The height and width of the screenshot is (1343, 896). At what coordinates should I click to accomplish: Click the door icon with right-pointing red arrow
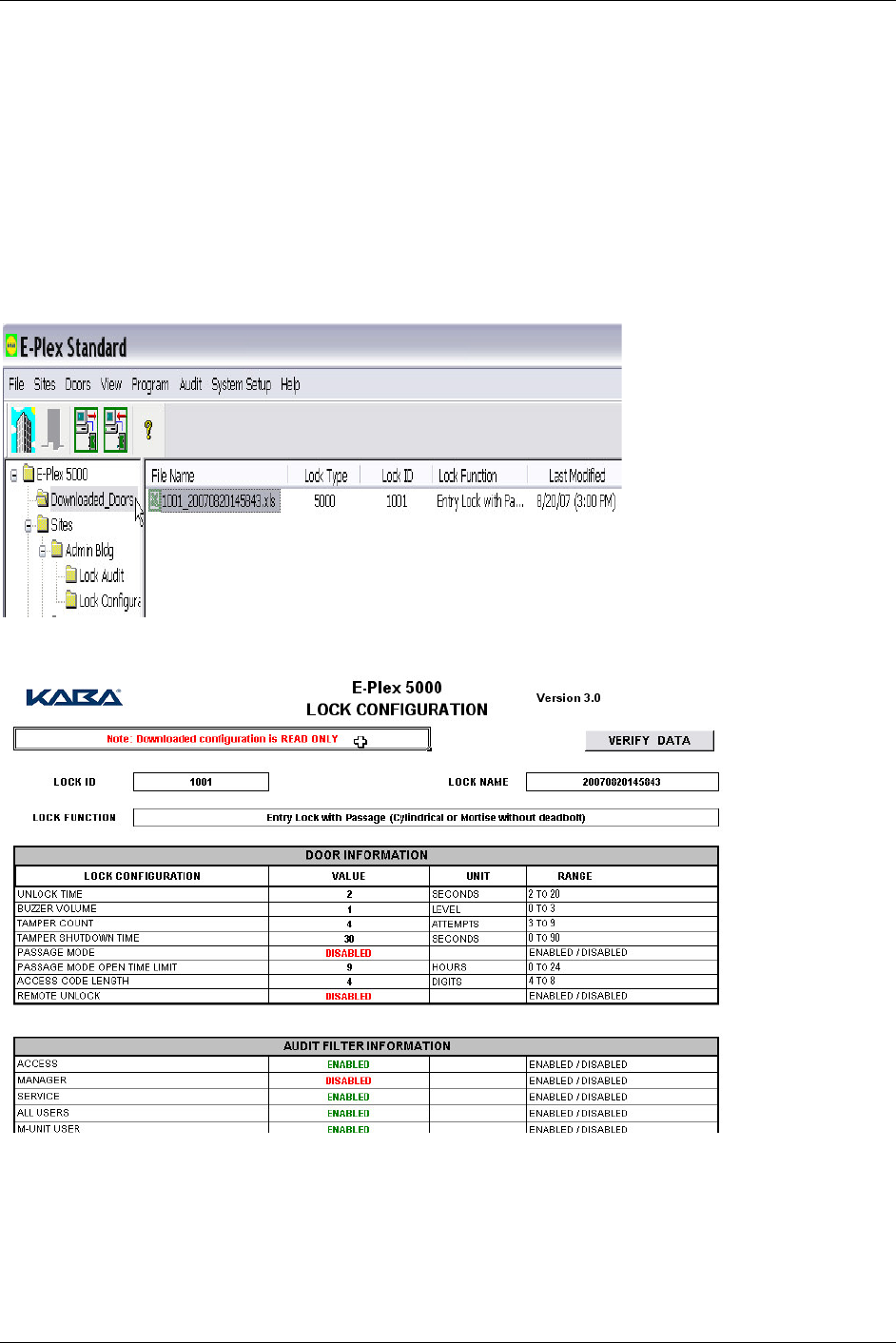coord(86,429)
